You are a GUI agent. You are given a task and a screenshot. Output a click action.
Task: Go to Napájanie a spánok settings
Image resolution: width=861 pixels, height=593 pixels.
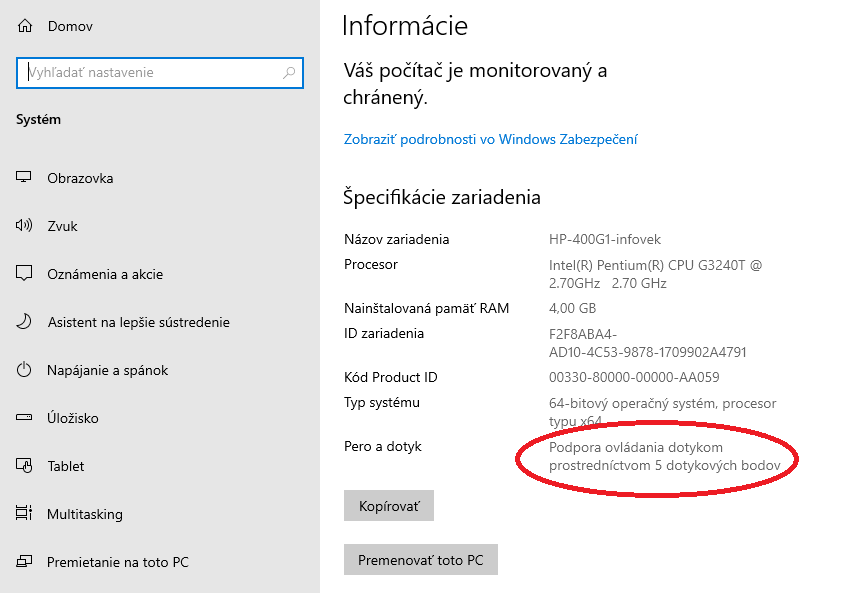pyautogui.click(x=107, y=370)
